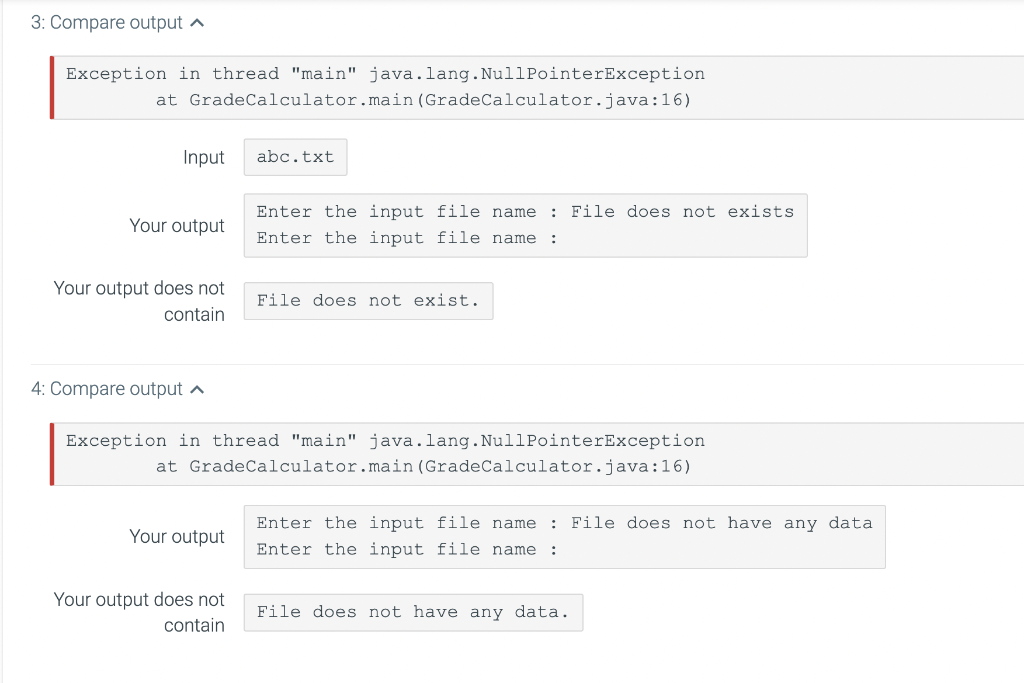The width and height of the screenshot is (1024, 683).
Task: Select the 'File does not have any data.' text box
Action: coord(413,611)
